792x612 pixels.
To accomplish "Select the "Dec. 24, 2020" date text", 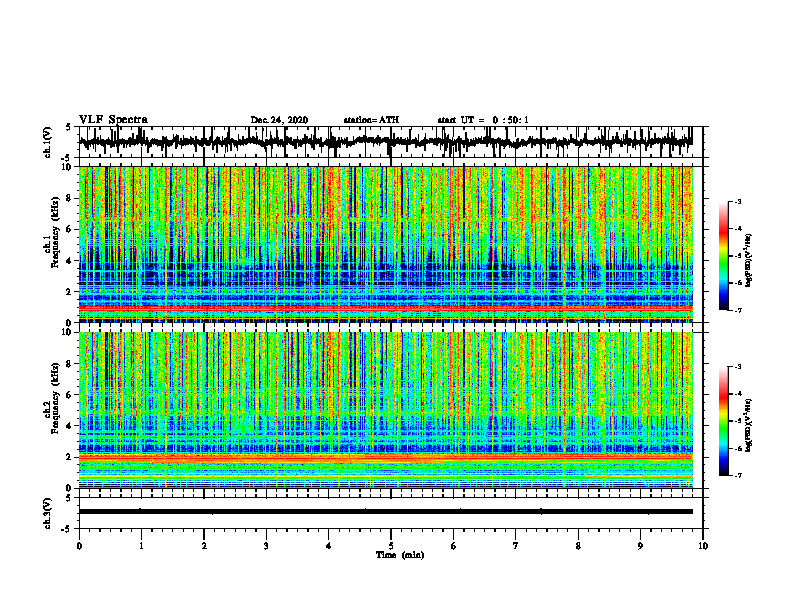I will (279, 120).
